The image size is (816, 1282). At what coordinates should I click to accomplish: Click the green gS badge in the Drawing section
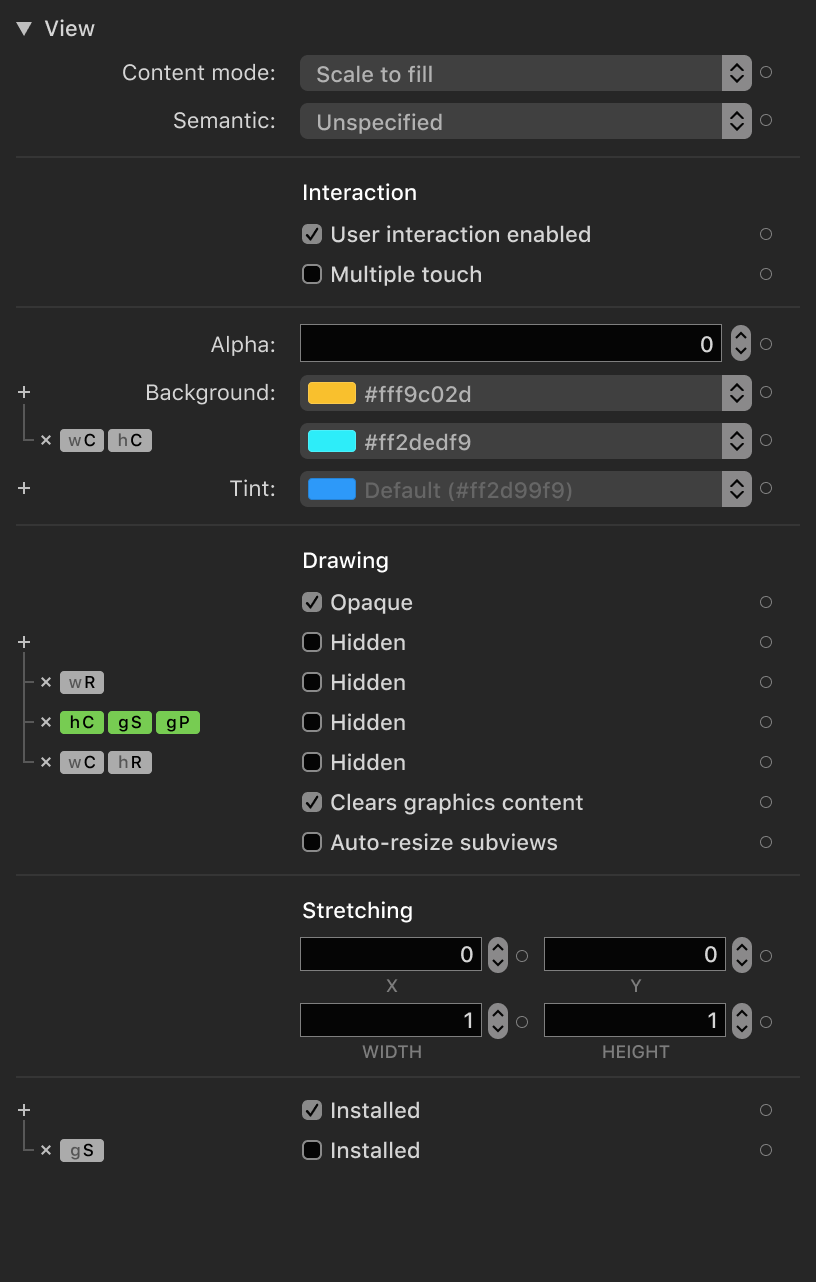tap(129, 722)
